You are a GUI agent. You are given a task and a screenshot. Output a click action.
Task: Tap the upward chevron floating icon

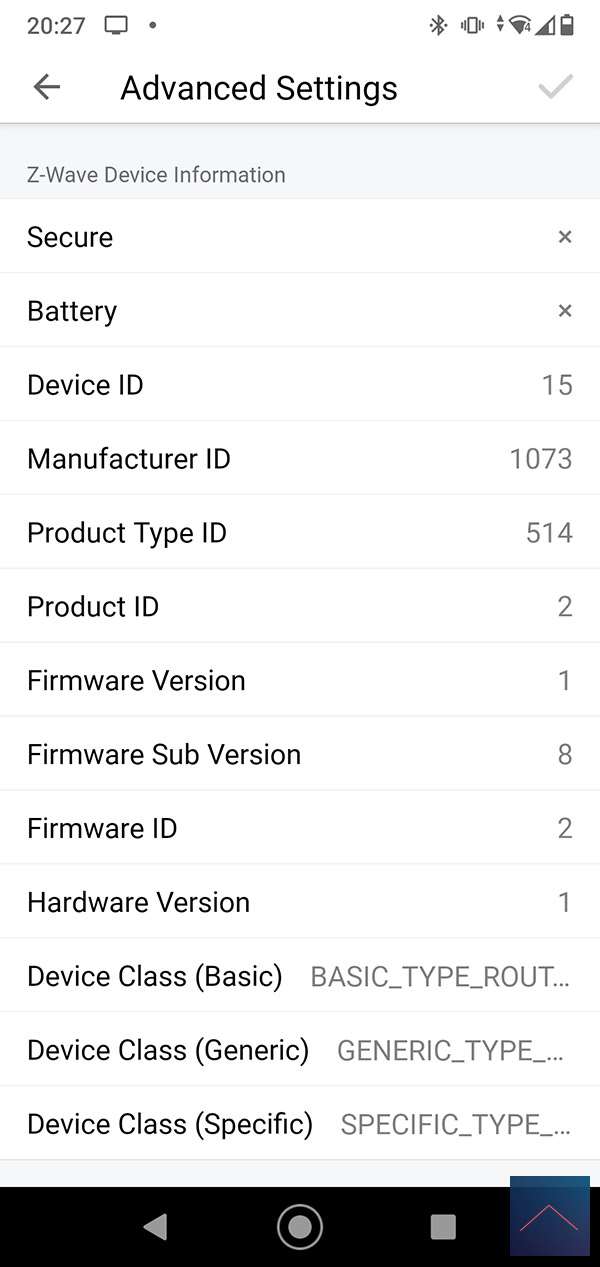coord(549,1216)
